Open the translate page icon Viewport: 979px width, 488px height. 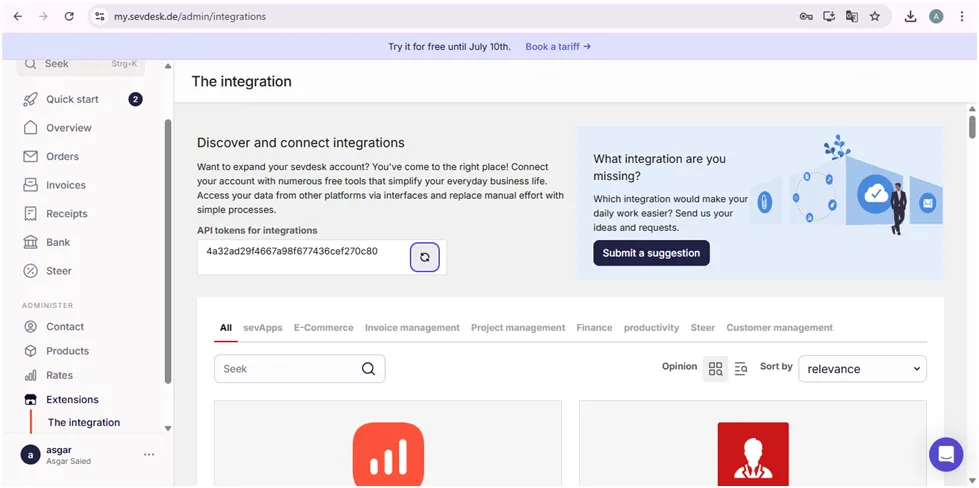[x=852, y=17]
